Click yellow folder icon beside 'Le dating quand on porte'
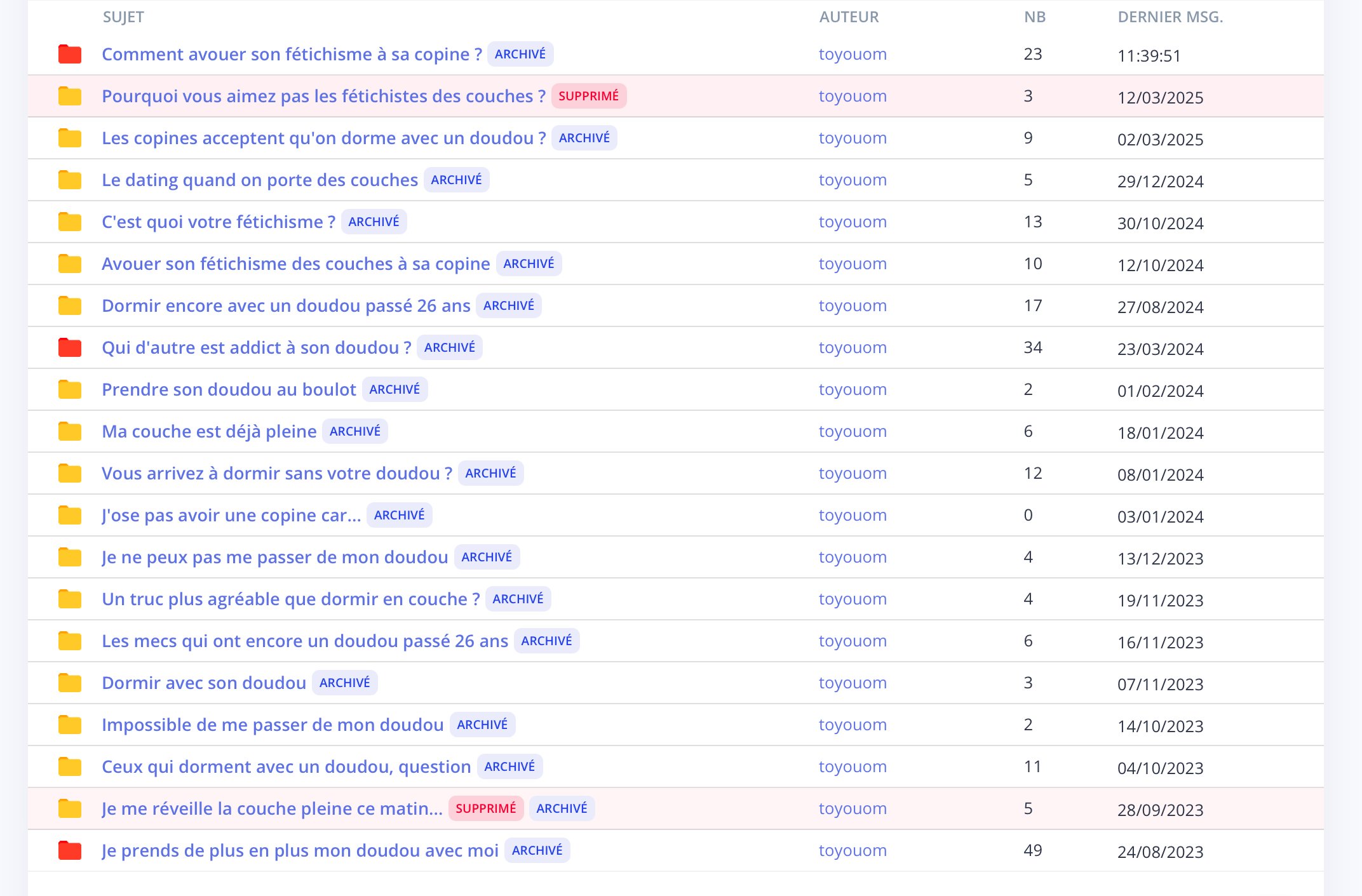This screenshot has width=1362, height=896. [70, 180]
